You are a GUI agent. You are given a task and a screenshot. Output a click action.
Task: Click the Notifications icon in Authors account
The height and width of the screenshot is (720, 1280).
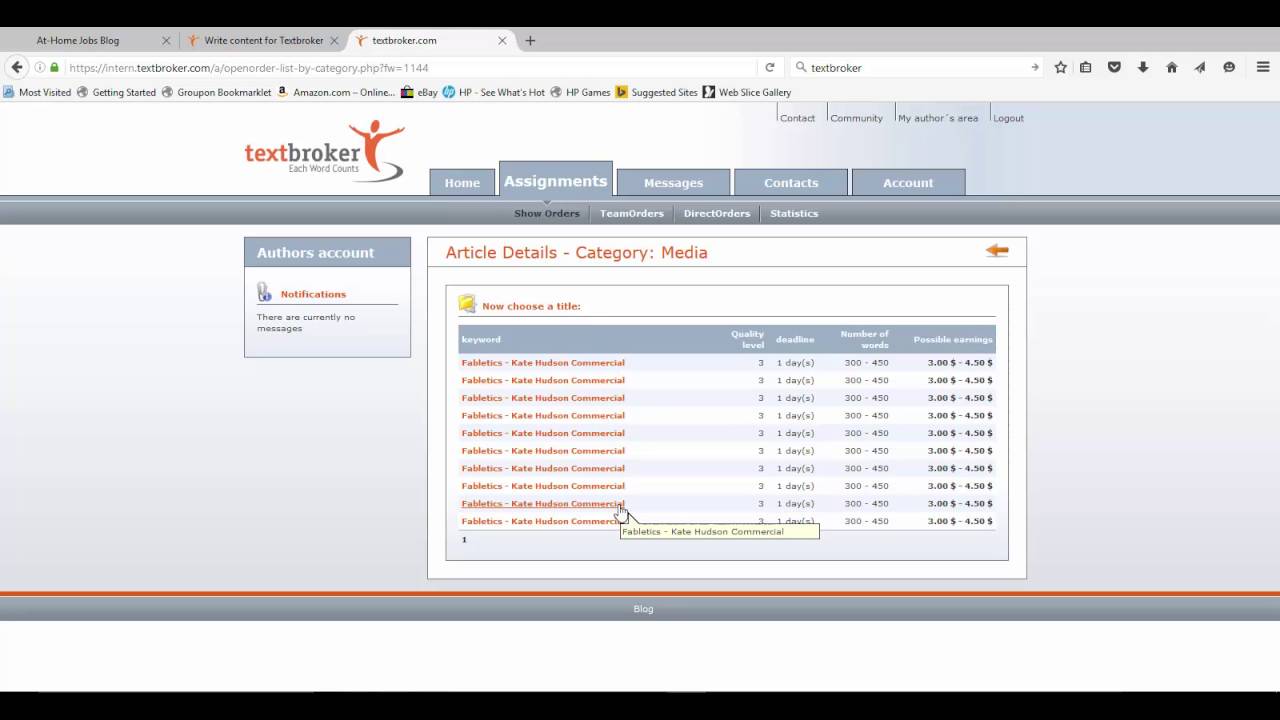tap(264, 292)
